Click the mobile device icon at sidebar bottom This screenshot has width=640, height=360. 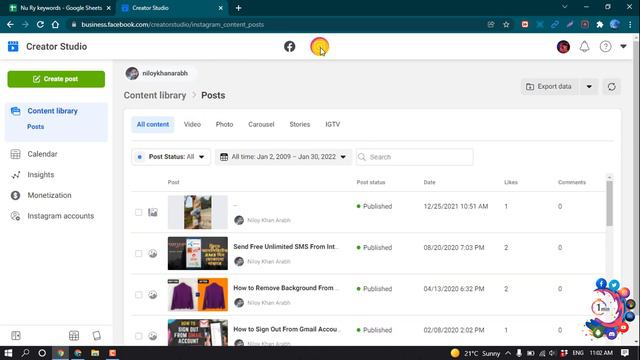97,336
